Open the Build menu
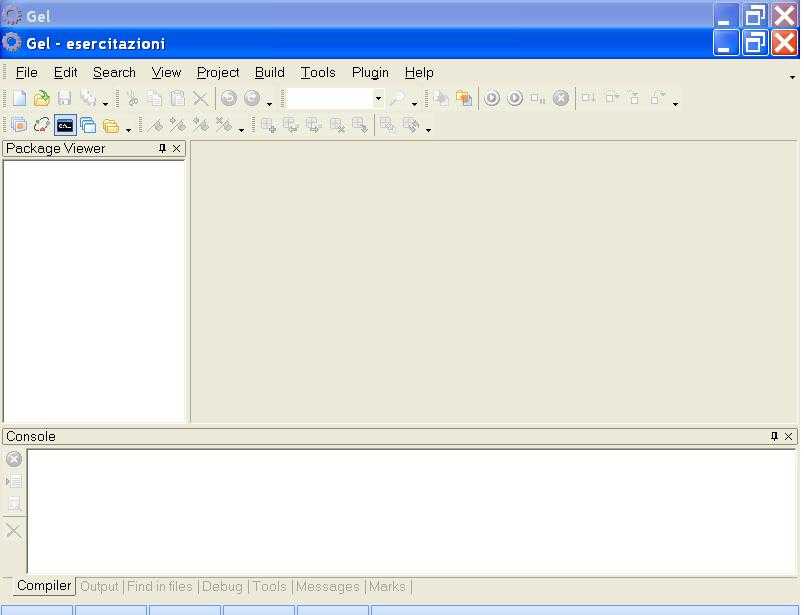 tap(269, 72)
